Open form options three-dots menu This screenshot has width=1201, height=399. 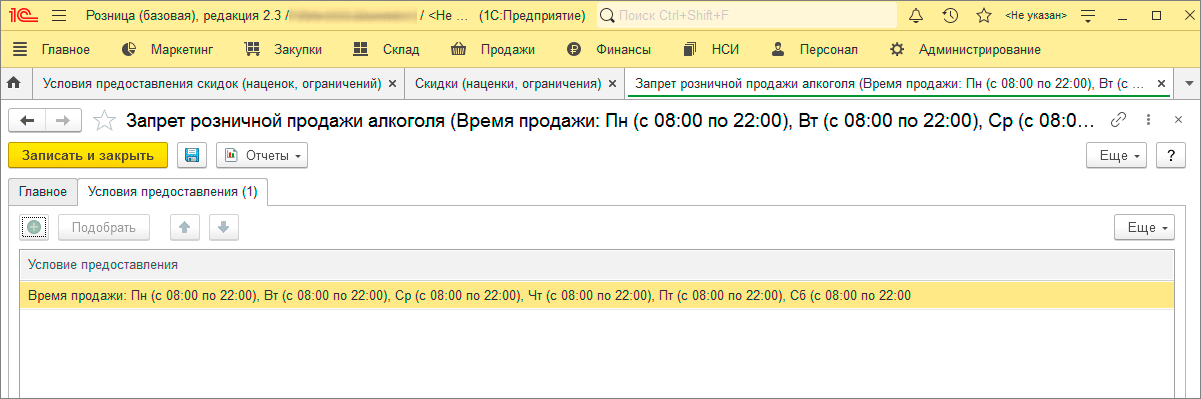1149,120
